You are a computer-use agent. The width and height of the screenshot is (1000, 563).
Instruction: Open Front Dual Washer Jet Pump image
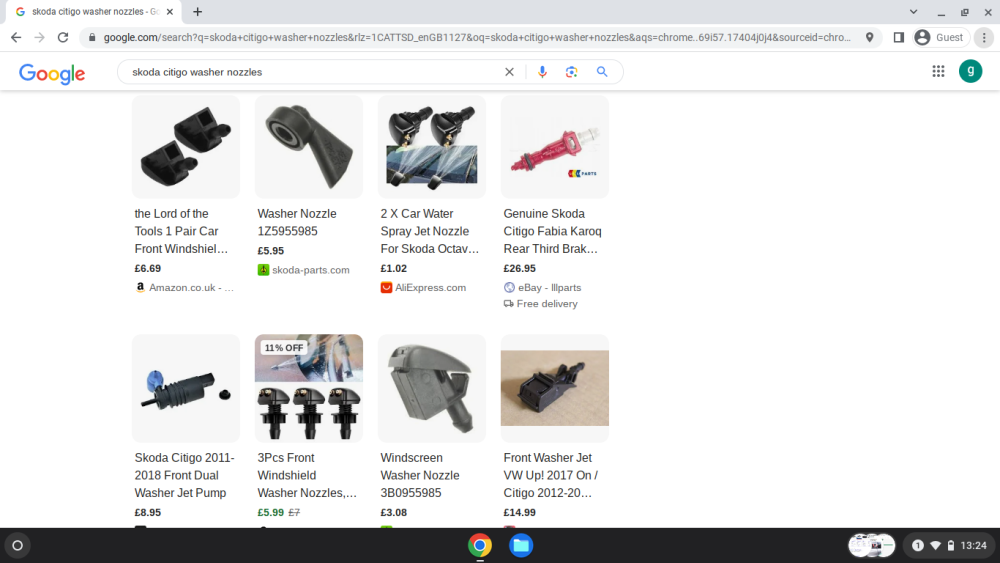point(186,388)
